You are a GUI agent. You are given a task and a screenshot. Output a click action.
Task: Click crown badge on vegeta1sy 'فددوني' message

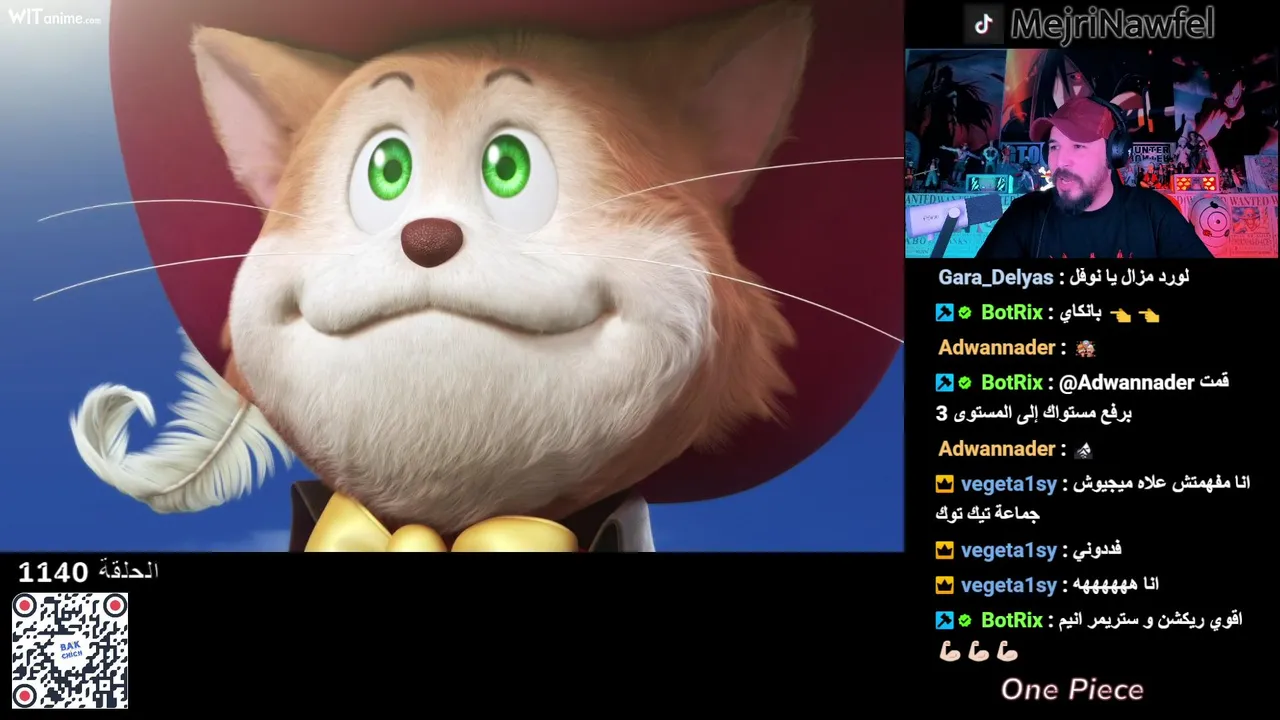[944, 550]
